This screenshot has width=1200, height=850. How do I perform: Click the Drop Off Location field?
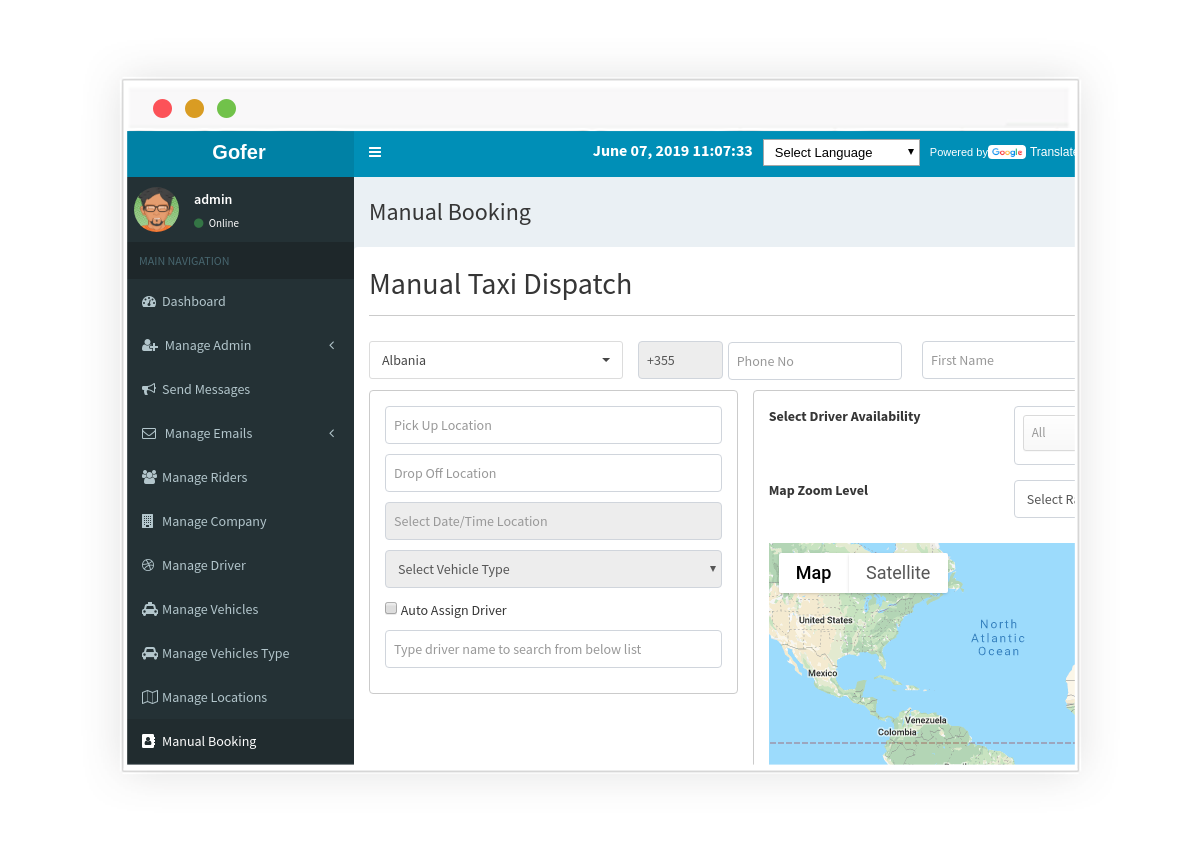tap(553, 473)
